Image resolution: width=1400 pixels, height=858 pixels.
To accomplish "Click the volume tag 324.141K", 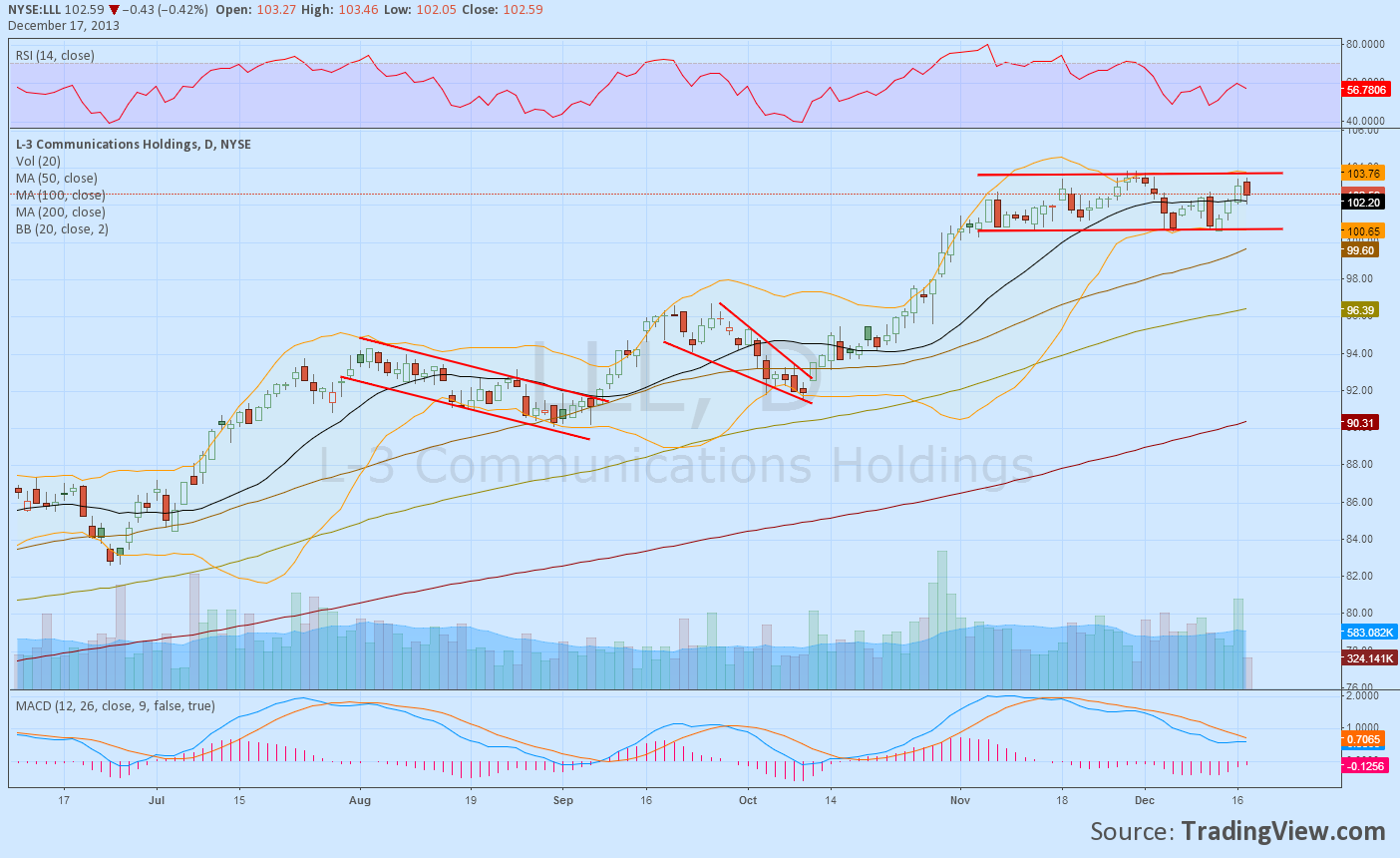I will click(x=1369, y=658).
